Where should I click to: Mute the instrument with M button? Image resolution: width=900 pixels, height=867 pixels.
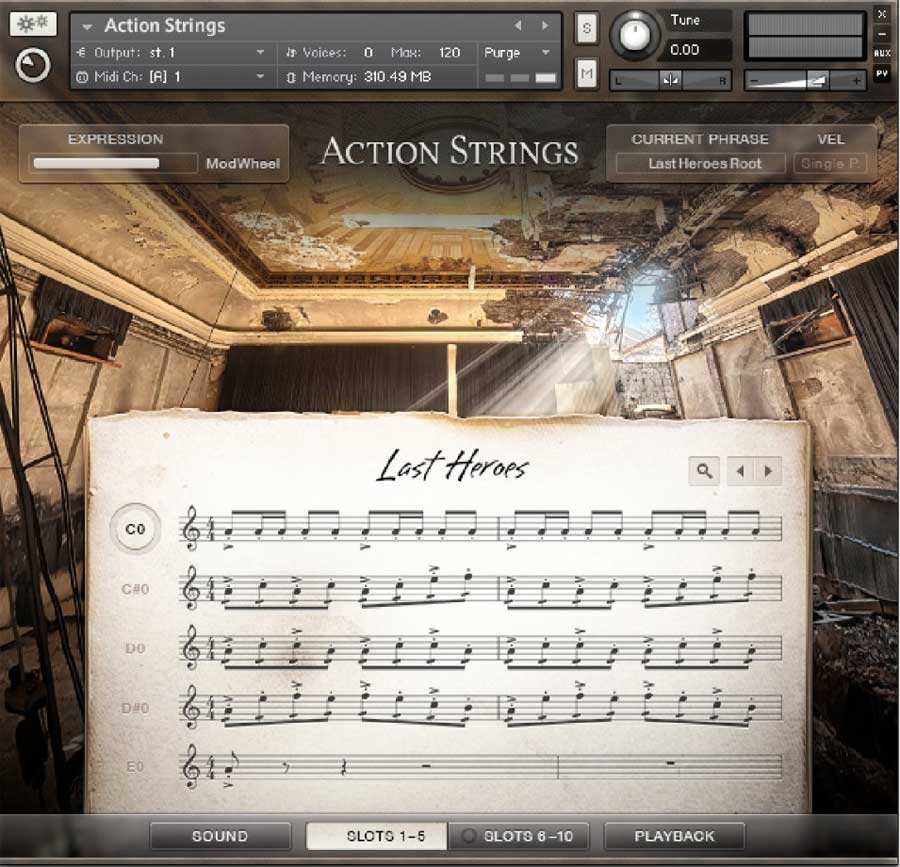[x=586, y=73]
